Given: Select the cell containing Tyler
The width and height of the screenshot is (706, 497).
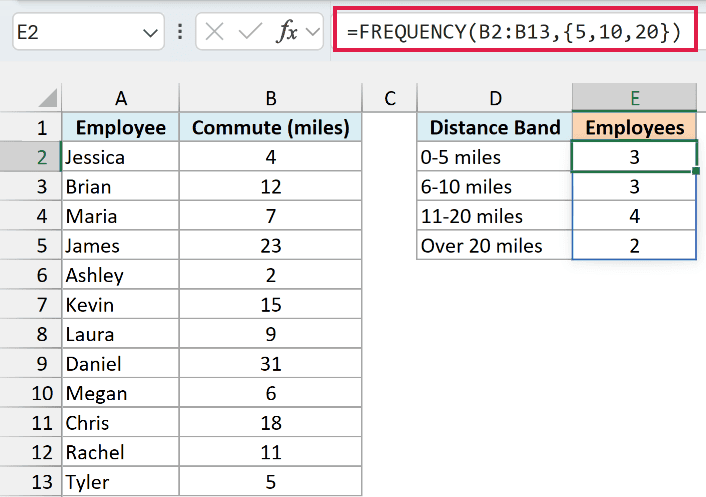Looking at the screenshot, I should (x=120, y=482).
